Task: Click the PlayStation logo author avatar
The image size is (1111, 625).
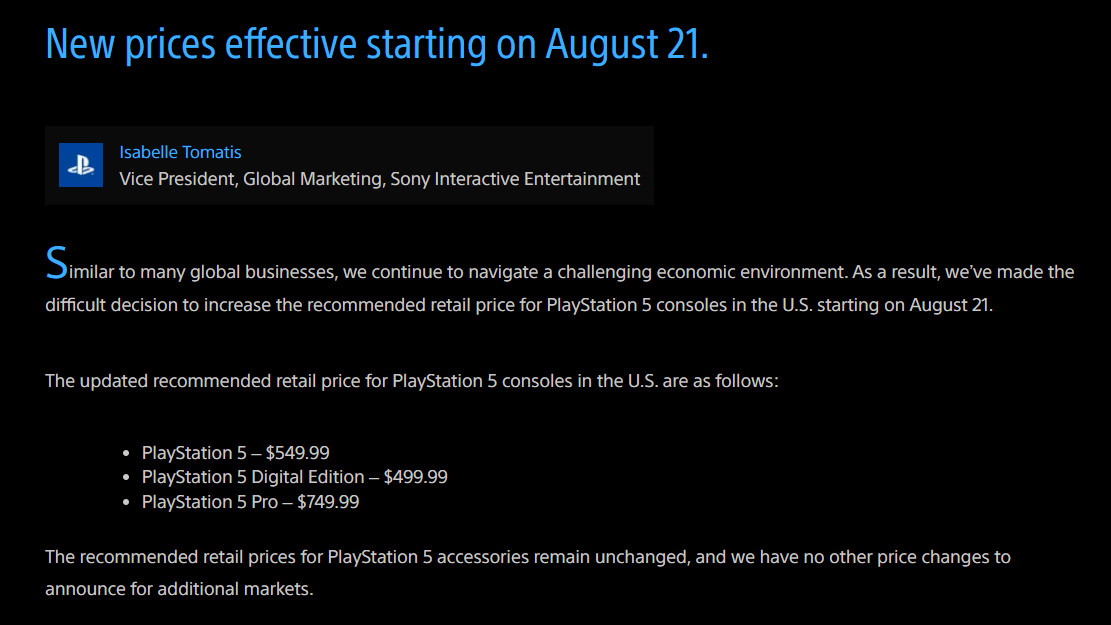Action: coord(81,165)
